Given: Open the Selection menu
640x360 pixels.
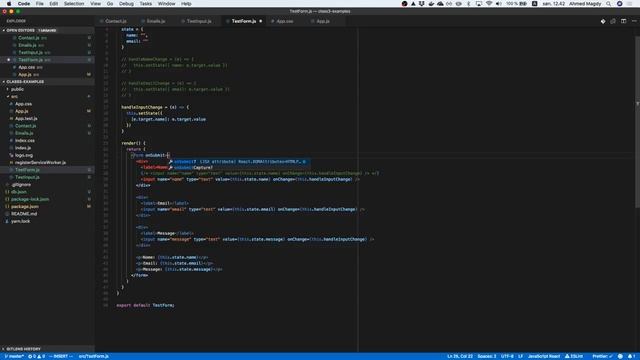Looking at the screenshot, I should [x=74, y=4].
